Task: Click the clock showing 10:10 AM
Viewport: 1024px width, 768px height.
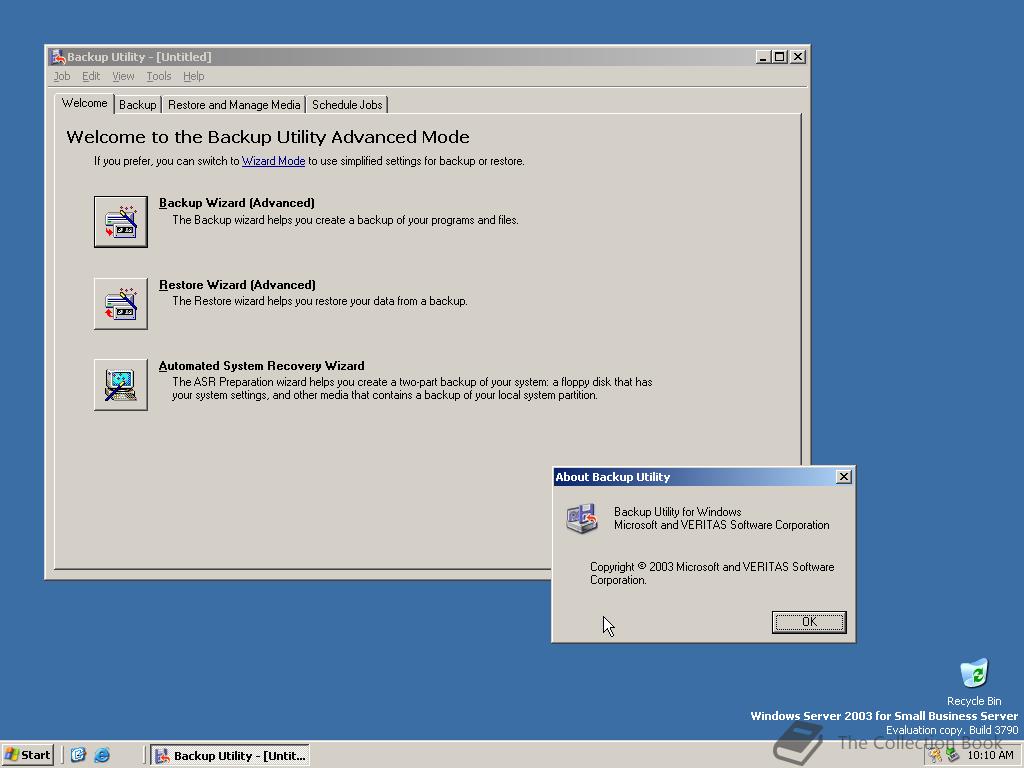Action: pos(990,756)
